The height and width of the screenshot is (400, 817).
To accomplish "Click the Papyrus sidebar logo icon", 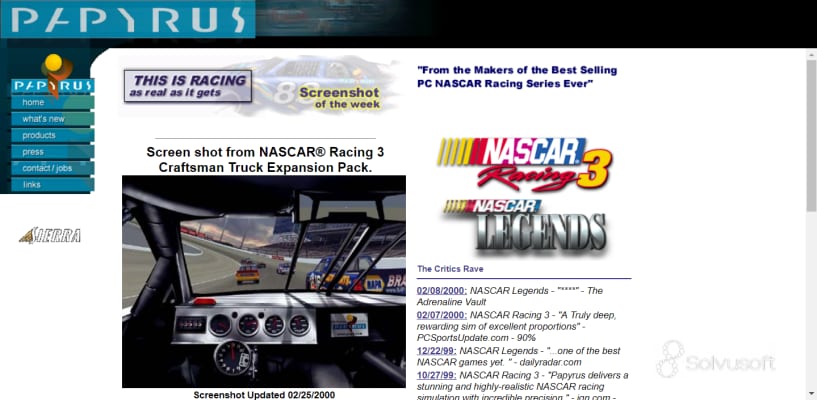I will (52, 75).
